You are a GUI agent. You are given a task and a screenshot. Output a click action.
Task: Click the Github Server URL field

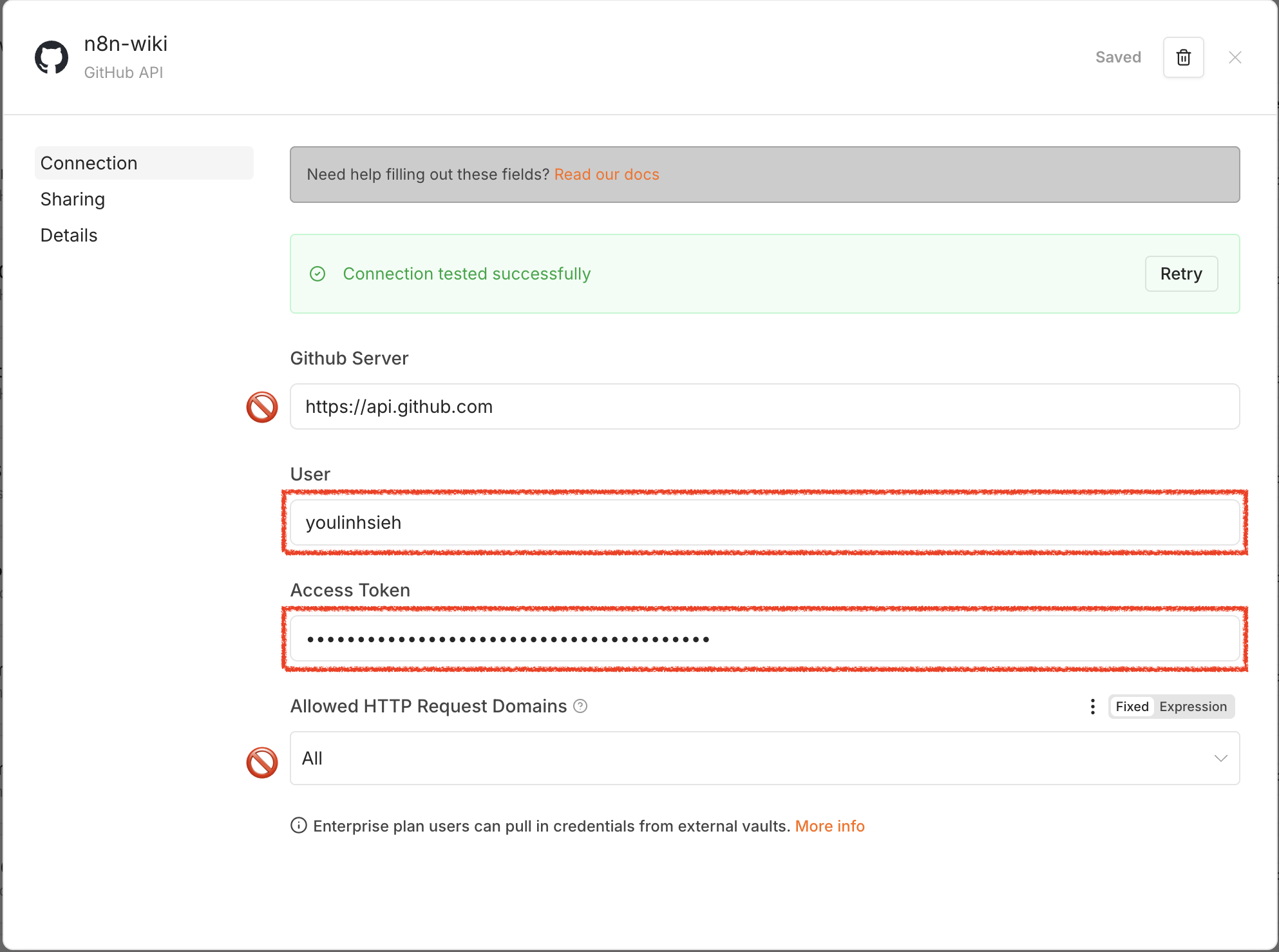tap(764, 406)
